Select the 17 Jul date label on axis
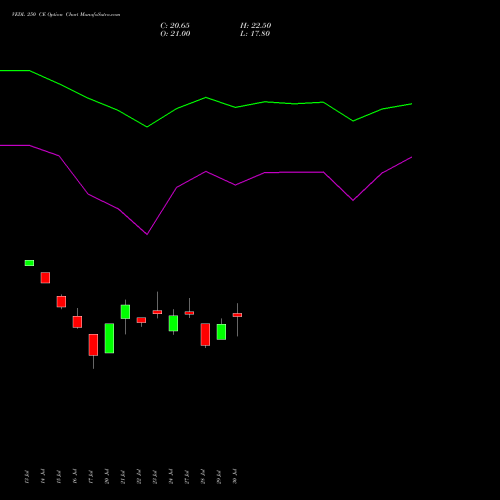This screenshot has width=500, height=500. tap(91, 477)
